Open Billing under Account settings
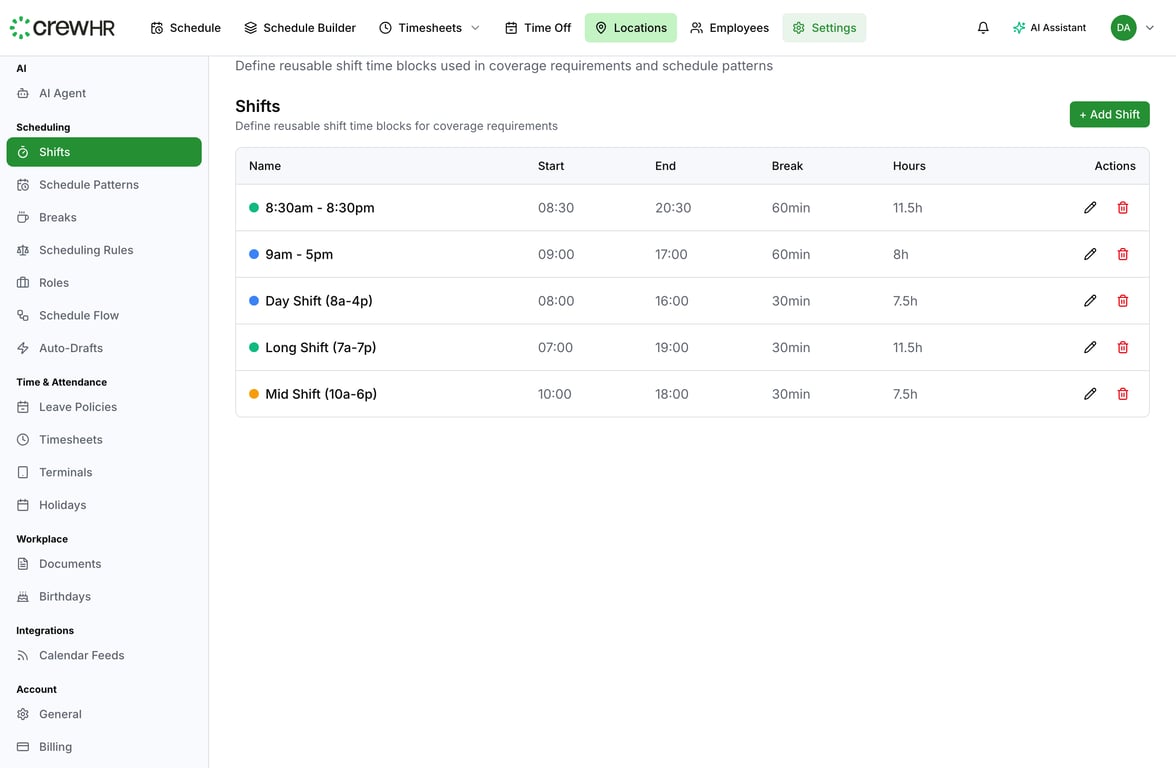The image size is (1176, 768). (x=55, y=746)
